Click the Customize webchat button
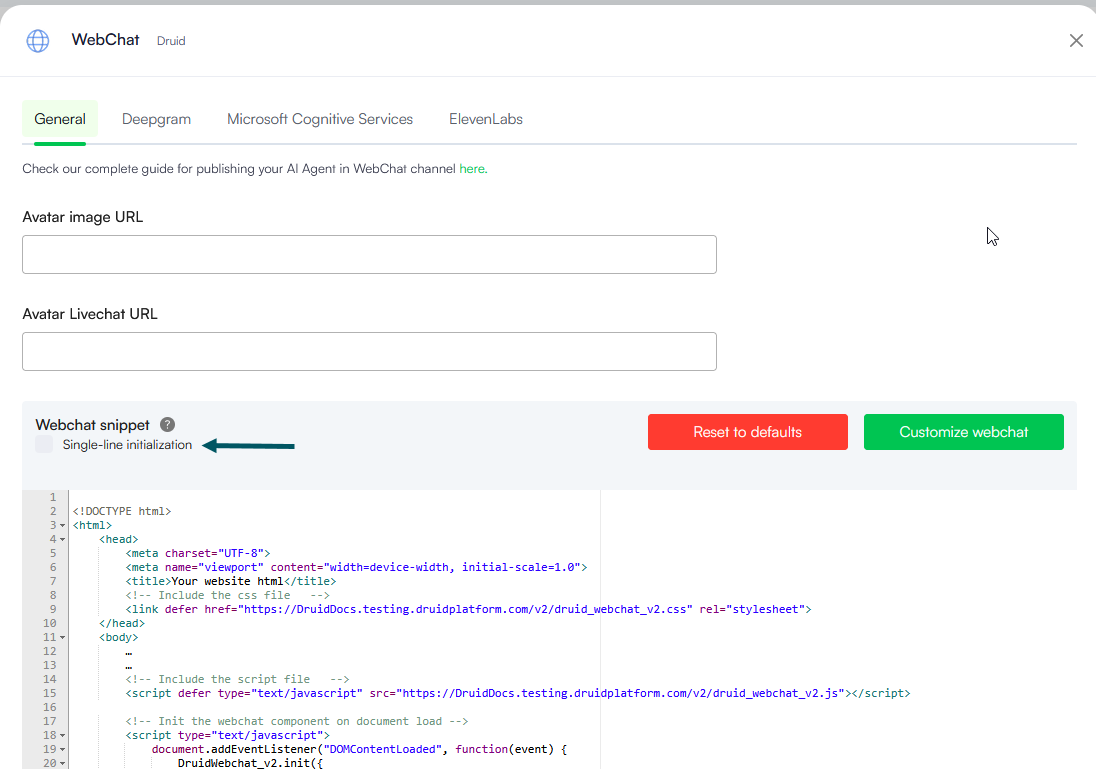 [x=963, y=432]
